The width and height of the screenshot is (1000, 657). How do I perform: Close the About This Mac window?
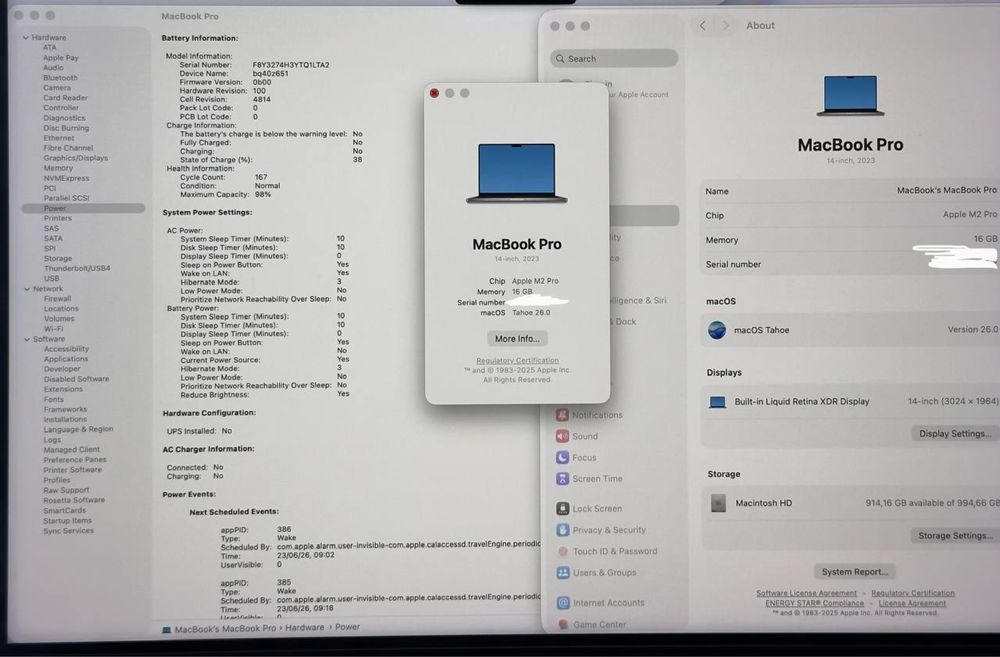point(434,93)
